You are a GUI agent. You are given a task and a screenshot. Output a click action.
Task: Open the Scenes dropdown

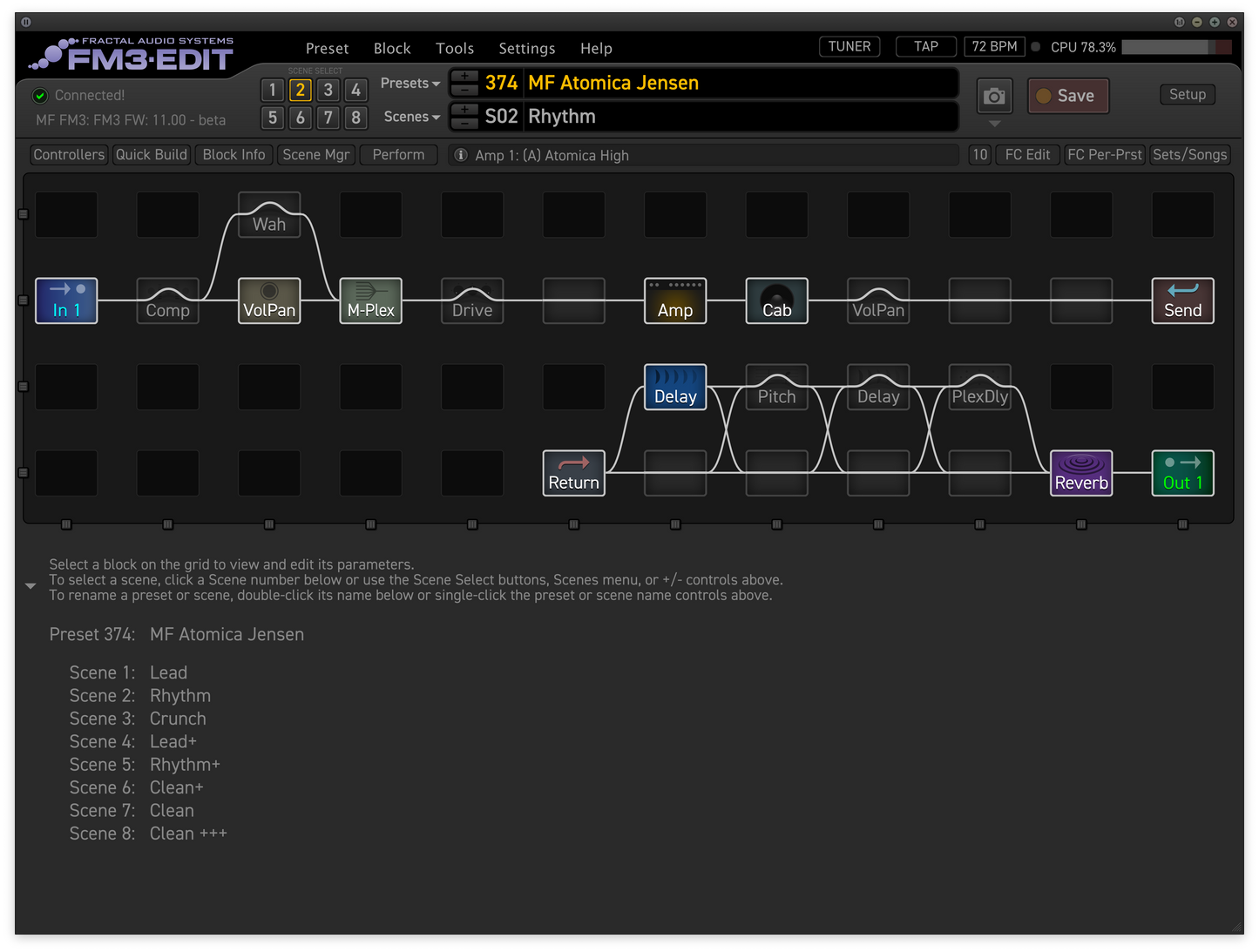coord(411,117)
